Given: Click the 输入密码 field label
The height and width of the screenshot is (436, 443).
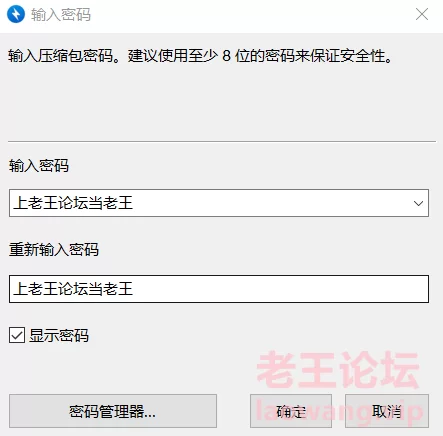Looking at the screenshot, I should 39,165.
